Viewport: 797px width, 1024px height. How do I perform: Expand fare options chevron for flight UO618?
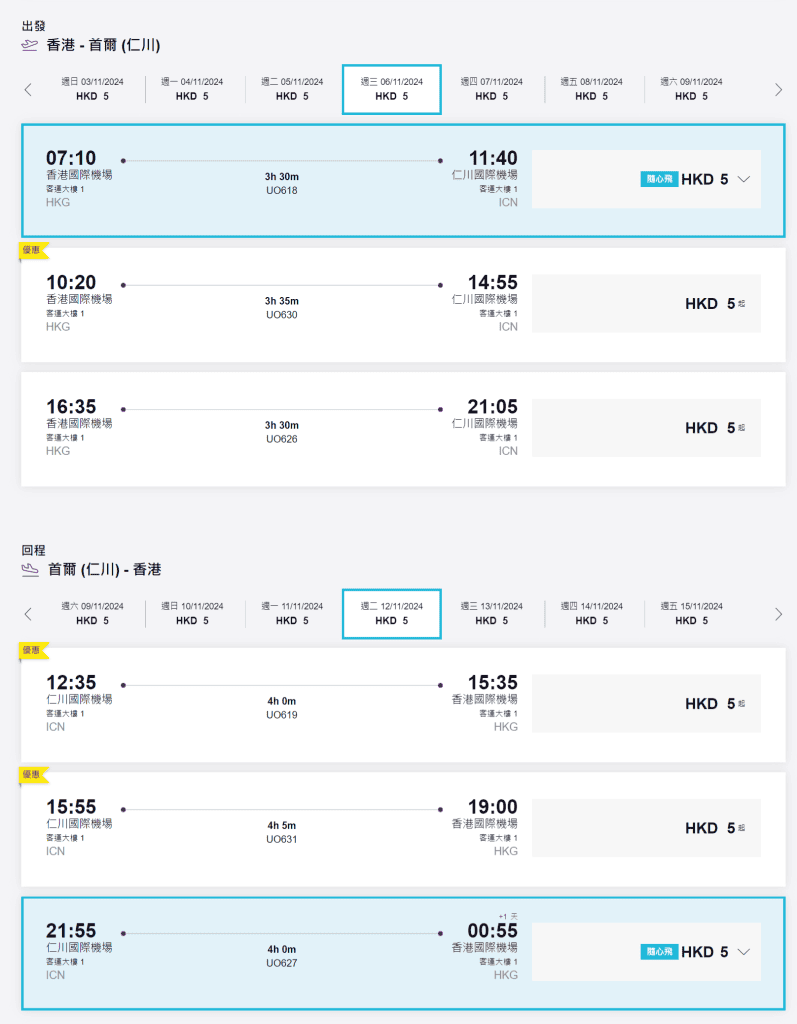coord(743,179)
